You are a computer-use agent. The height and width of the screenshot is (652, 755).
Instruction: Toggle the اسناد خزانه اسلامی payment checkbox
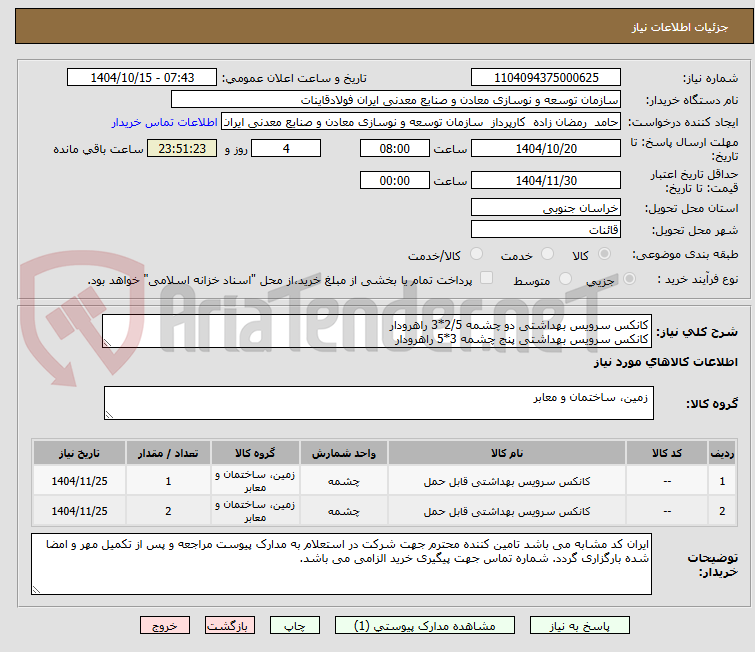tap(487, 278)
